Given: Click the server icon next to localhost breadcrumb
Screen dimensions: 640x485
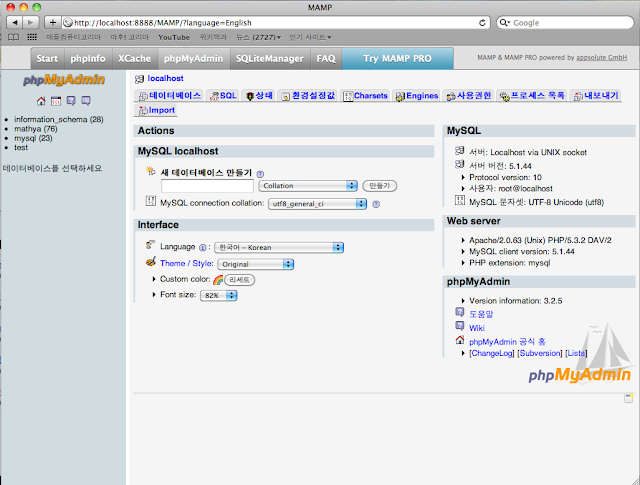Looking at the screenshot, I should [x=139, y=79].
